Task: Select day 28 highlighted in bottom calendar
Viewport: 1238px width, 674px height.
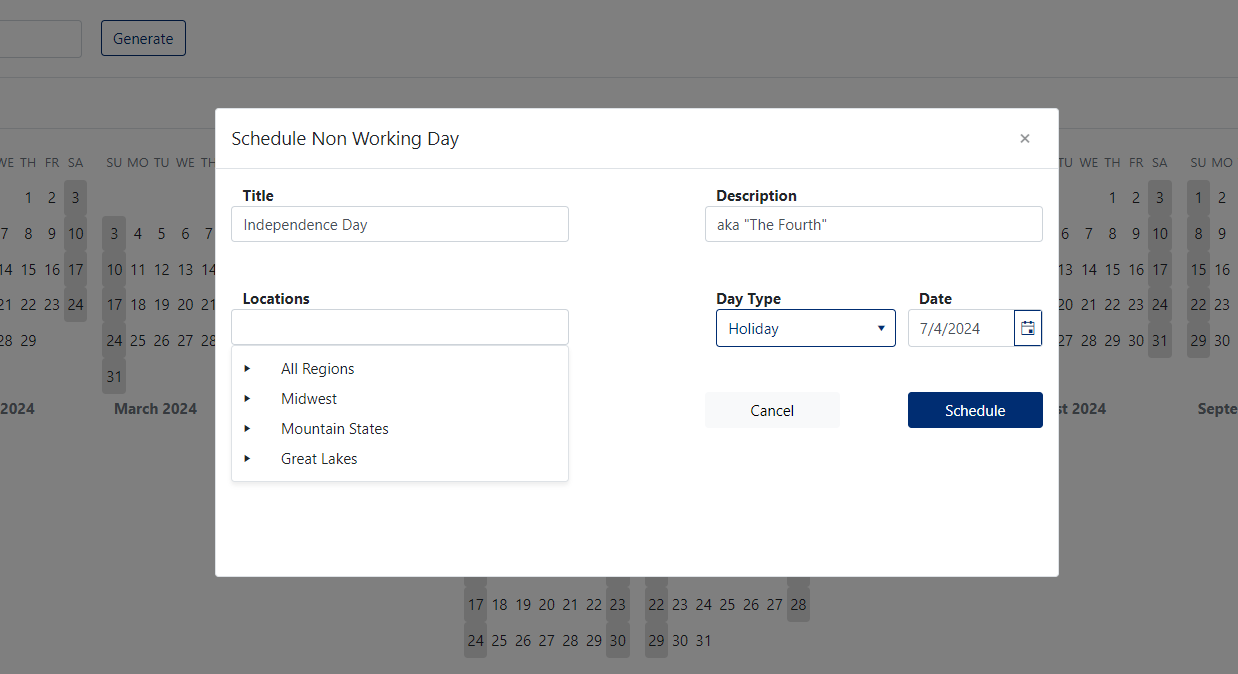Action: click(798, 604)
